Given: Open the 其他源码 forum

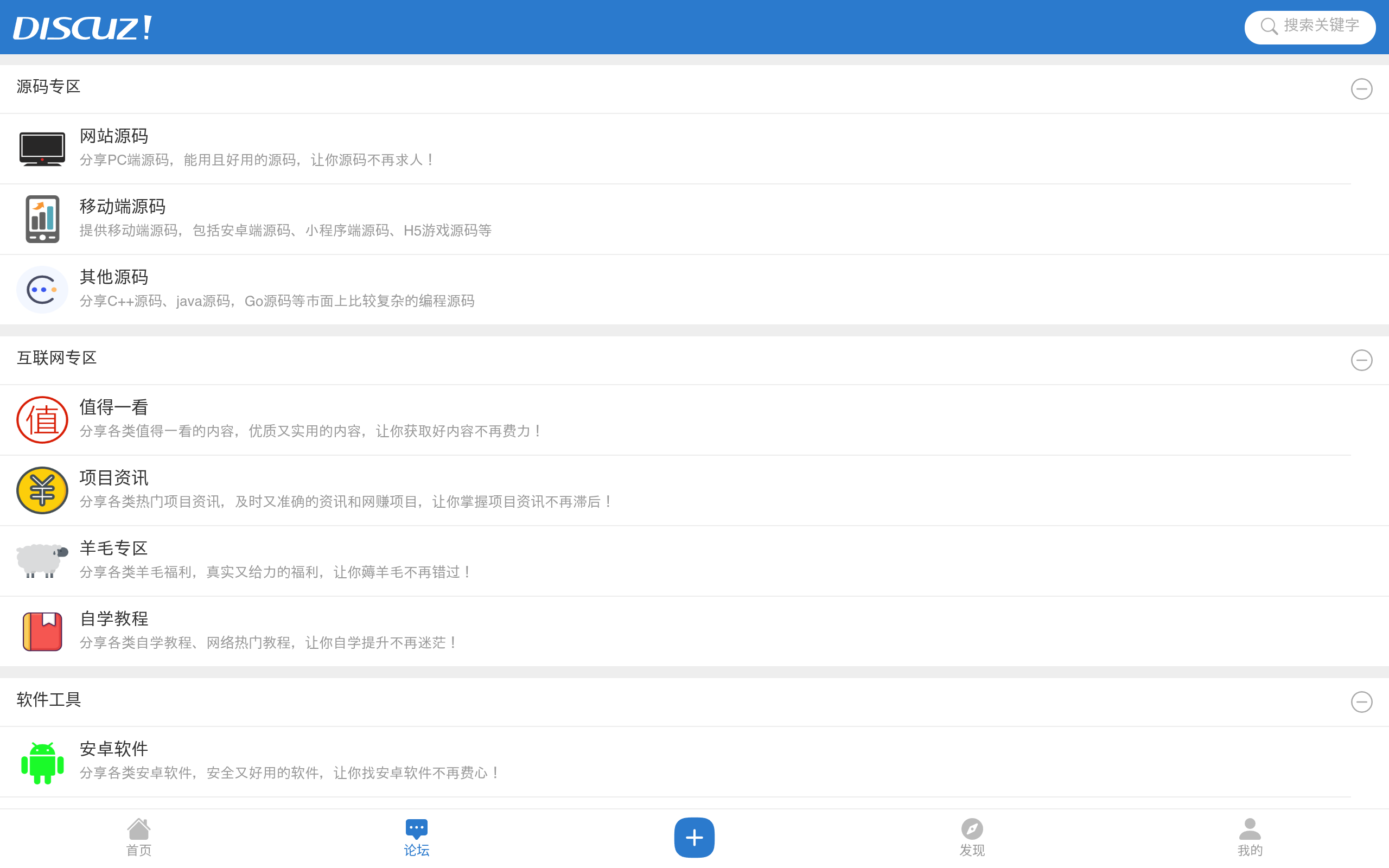Looking at the screenshot, I should (694, 290).
